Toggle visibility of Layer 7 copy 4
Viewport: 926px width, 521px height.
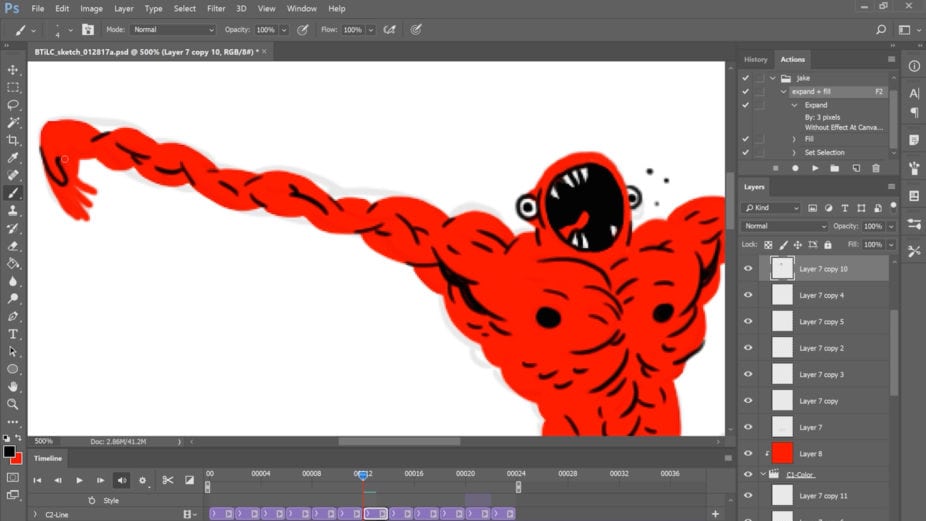click(748, 295)
